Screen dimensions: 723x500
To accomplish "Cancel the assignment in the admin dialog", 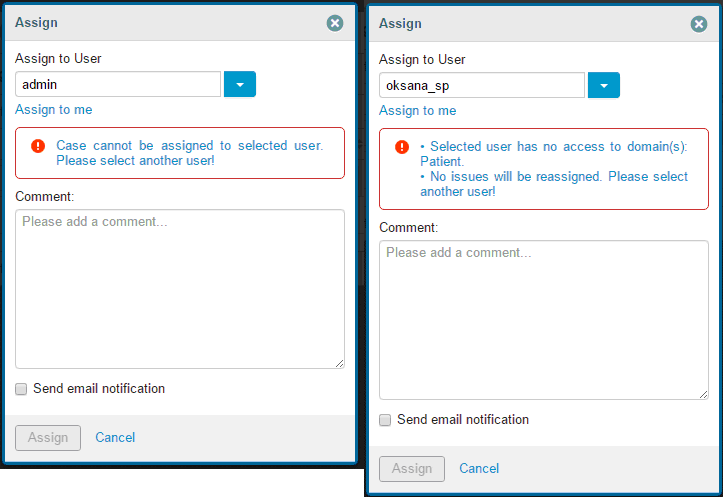I will (x=115, y=437).
